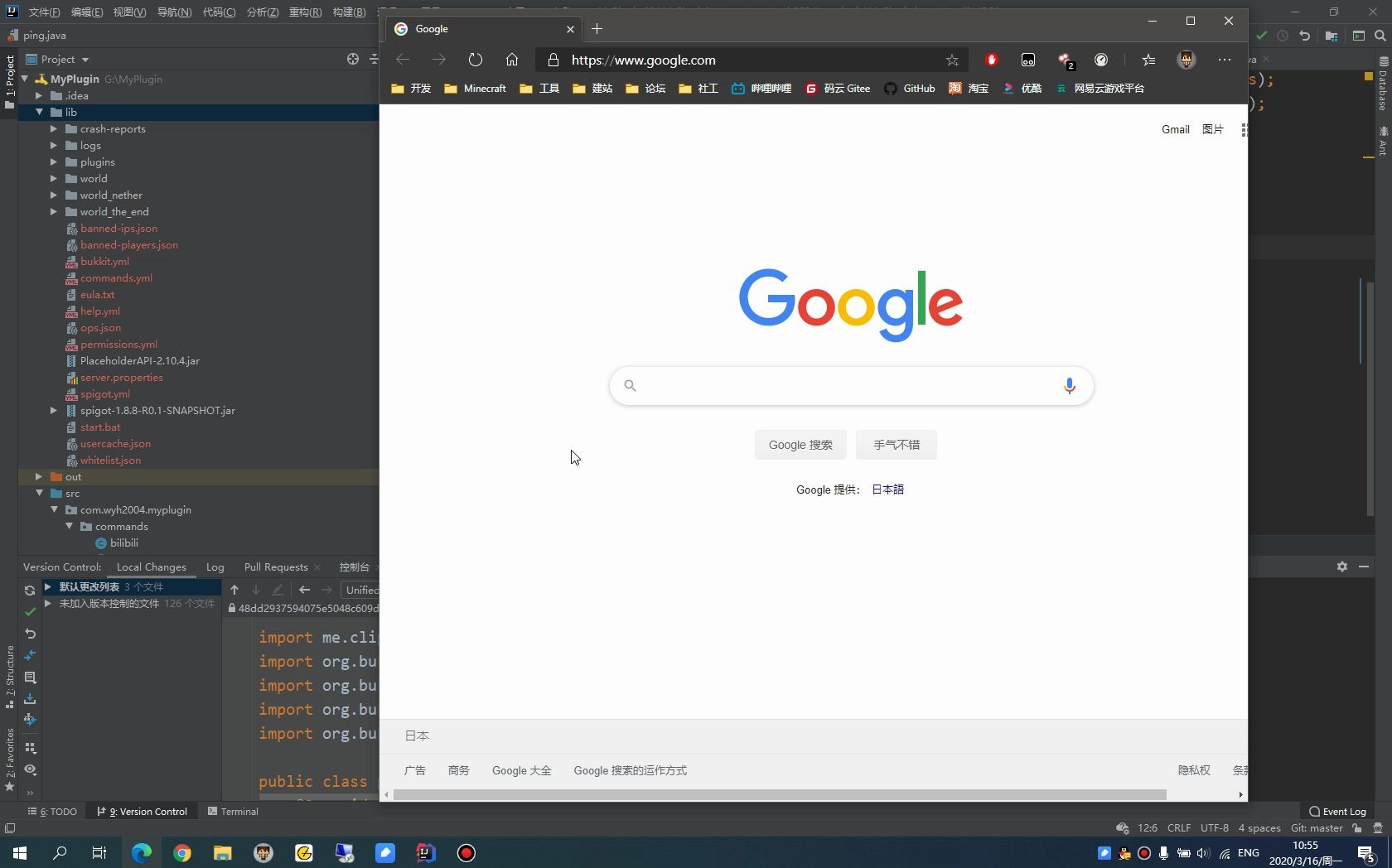Viewport: 1392px width, 868px height.
Task: Open the 编辑(E) menu
Action: (86, 12)
